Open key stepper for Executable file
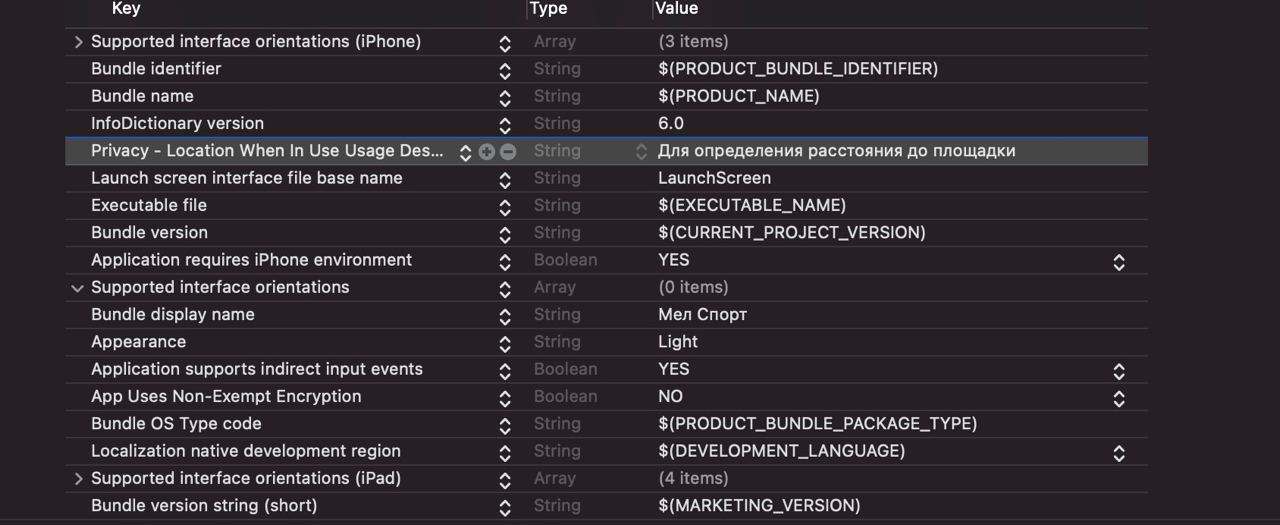This screenshot has height=525, width=1280. [x=505, y=207]
